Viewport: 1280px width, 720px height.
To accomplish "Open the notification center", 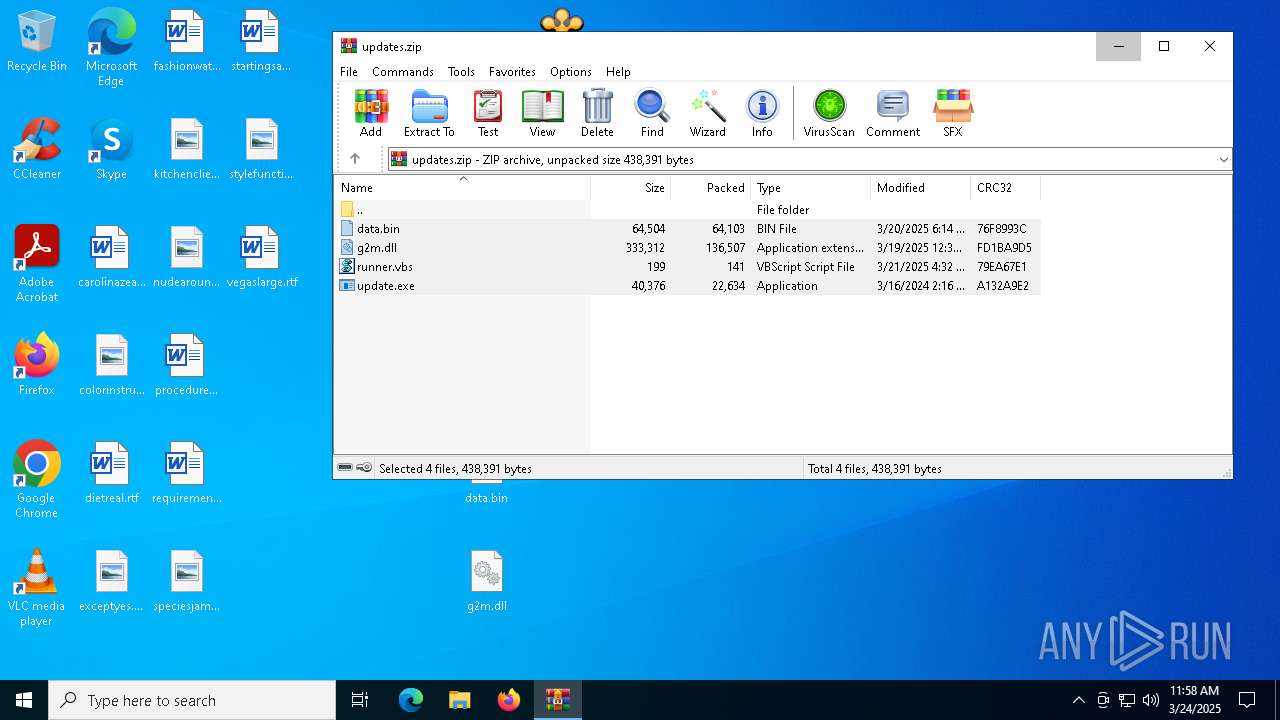I will [1247, 700].
